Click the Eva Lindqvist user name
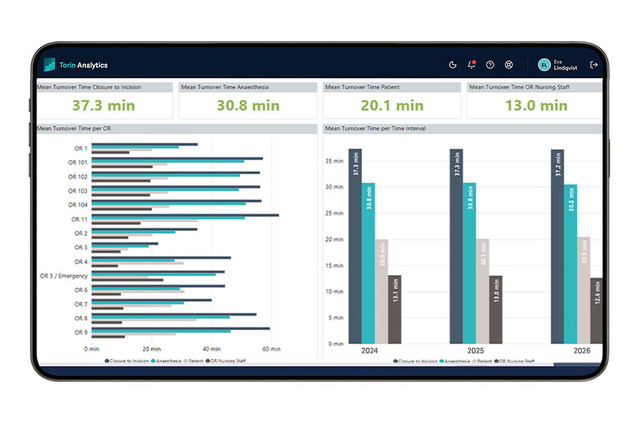The width and height of the screenshot is (640, 427). (x=565, y=65)
